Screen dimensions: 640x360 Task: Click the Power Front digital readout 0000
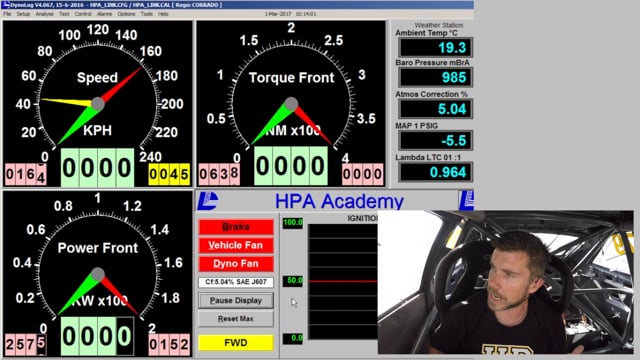pyautogui.click(x=98, y=336)
